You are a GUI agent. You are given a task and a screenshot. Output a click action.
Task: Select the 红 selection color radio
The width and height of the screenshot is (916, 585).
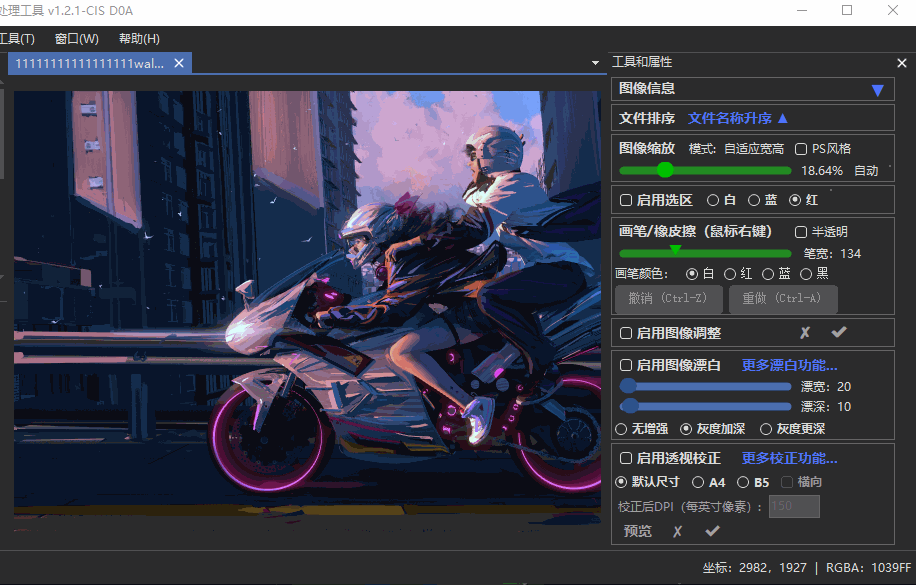pos(794,200)
